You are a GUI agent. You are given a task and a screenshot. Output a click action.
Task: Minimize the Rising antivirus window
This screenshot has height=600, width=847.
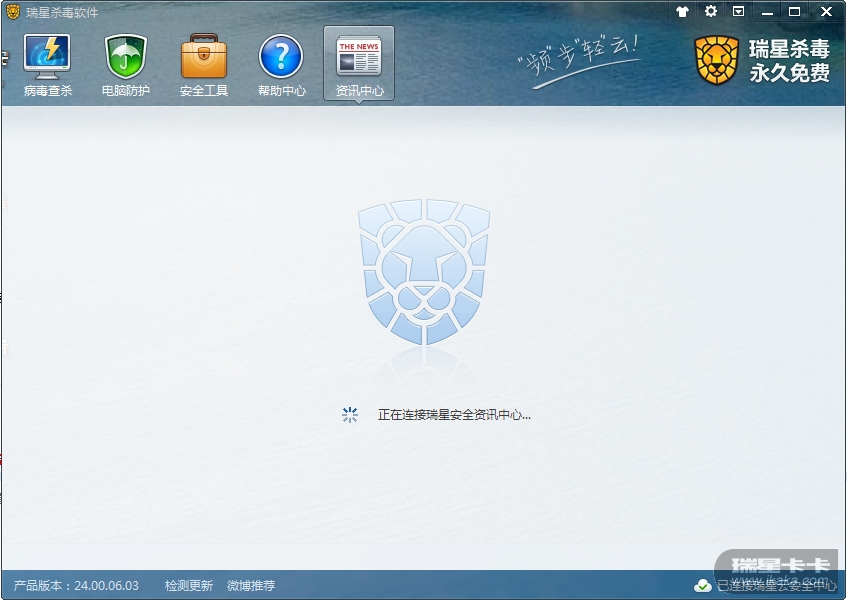(767, 12)
